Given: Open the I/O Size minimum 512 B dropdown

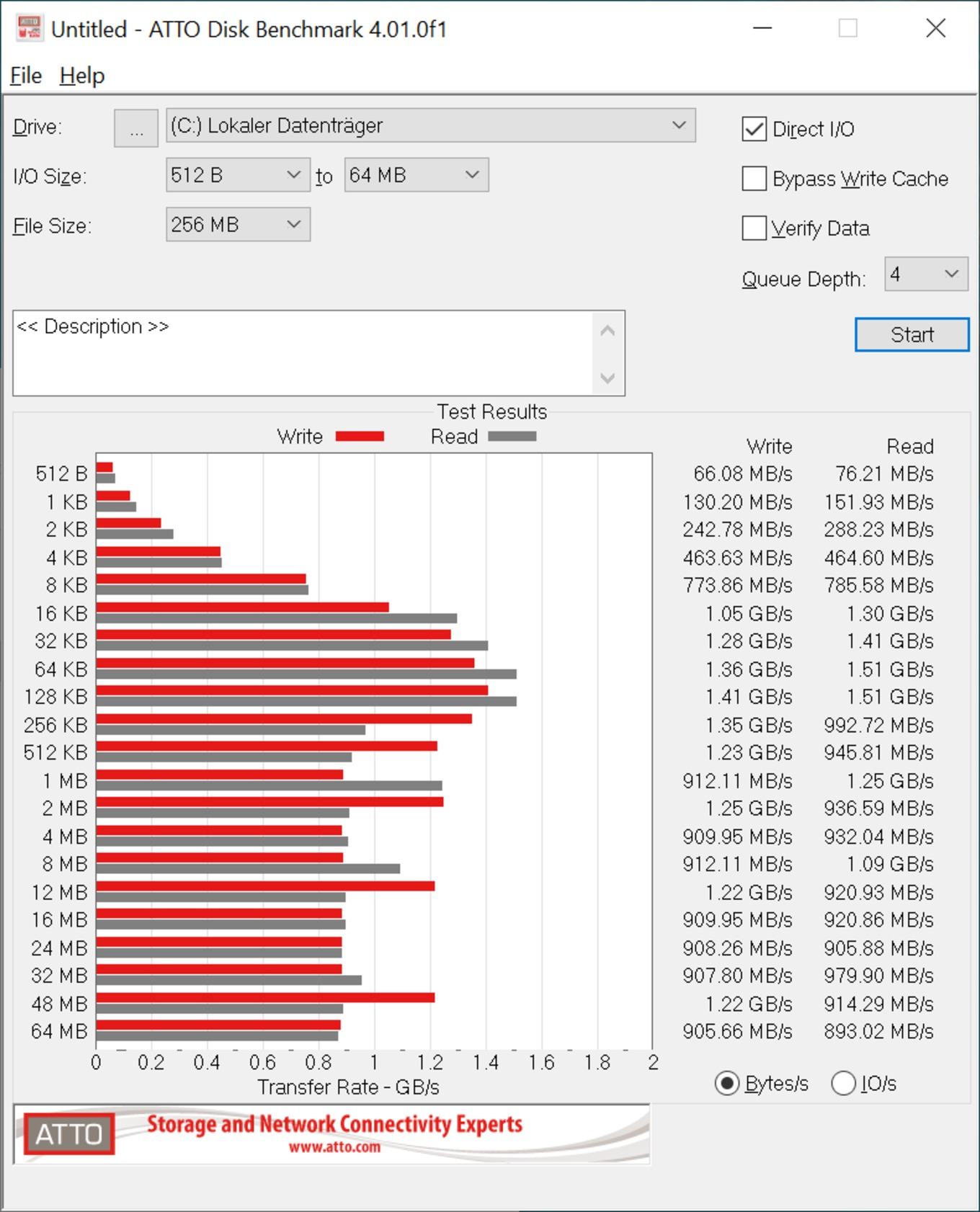Looking at the screenshot, I should [x=238, y=175].
